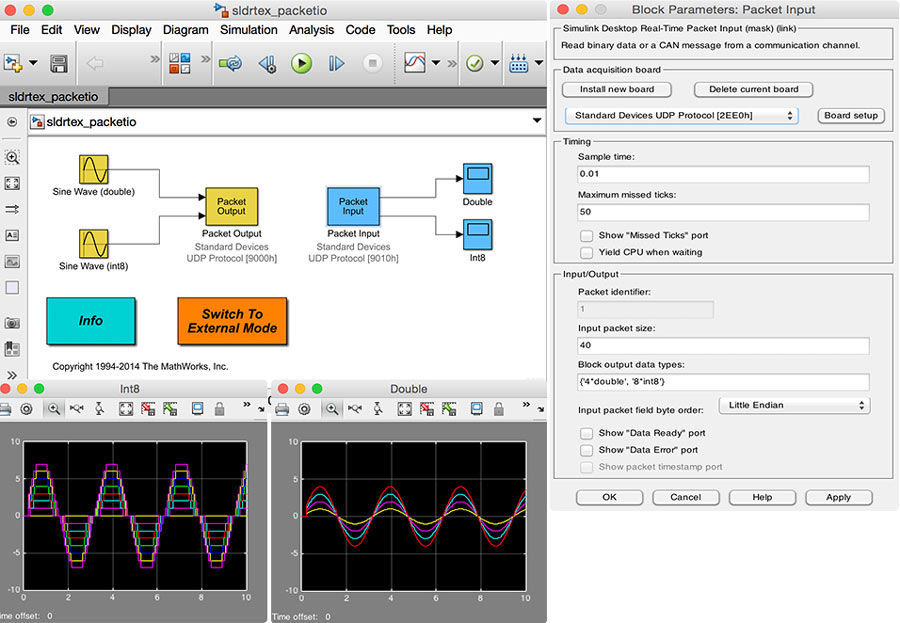Open the byte order Little Endian dropdown

point(795,405)
